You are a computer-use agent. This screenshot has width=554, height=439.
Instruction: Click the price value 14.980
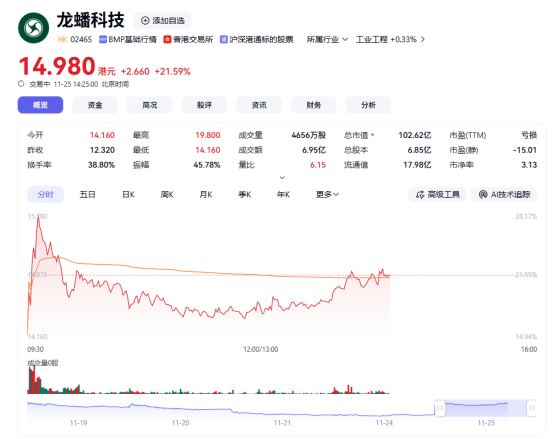(57, 66)
